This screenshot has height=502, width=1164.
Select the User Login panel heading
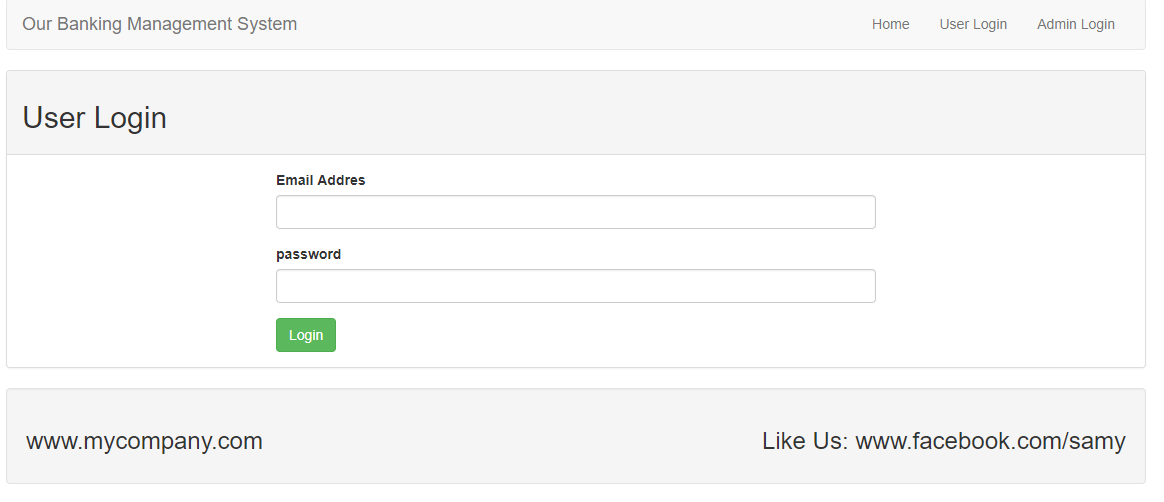pos(94,118)
